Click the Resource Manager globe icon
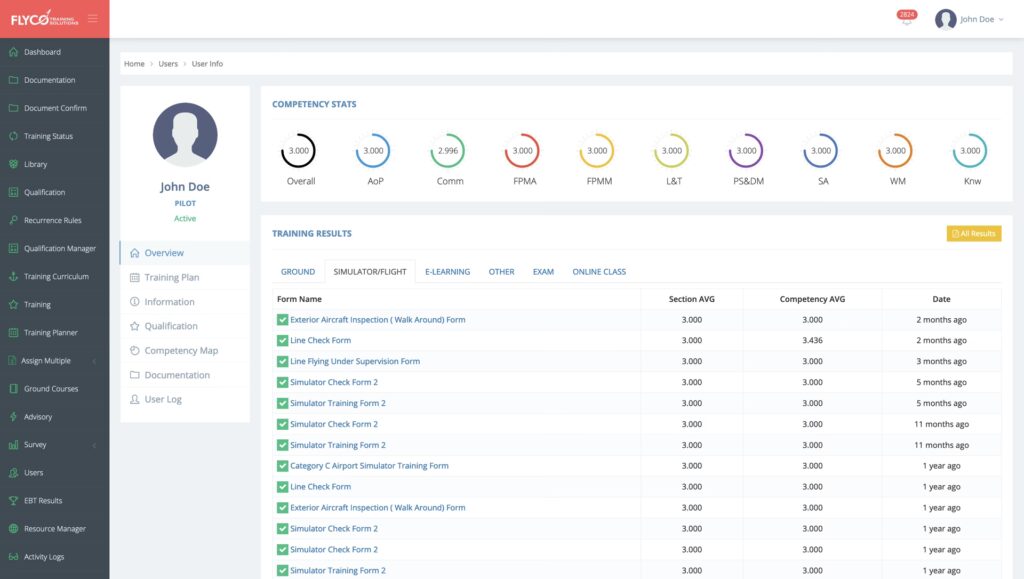 click(x=13, y=528)
